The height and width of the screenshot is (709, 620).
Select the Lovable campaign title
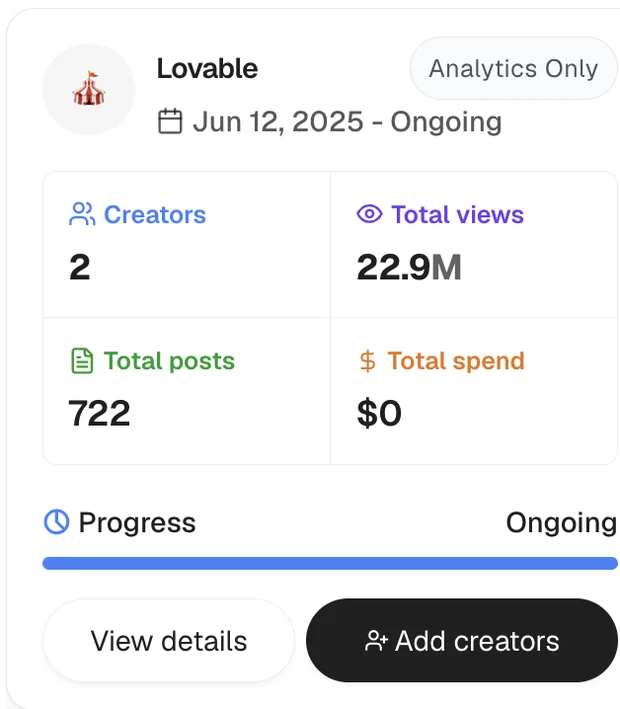point(207,69)
